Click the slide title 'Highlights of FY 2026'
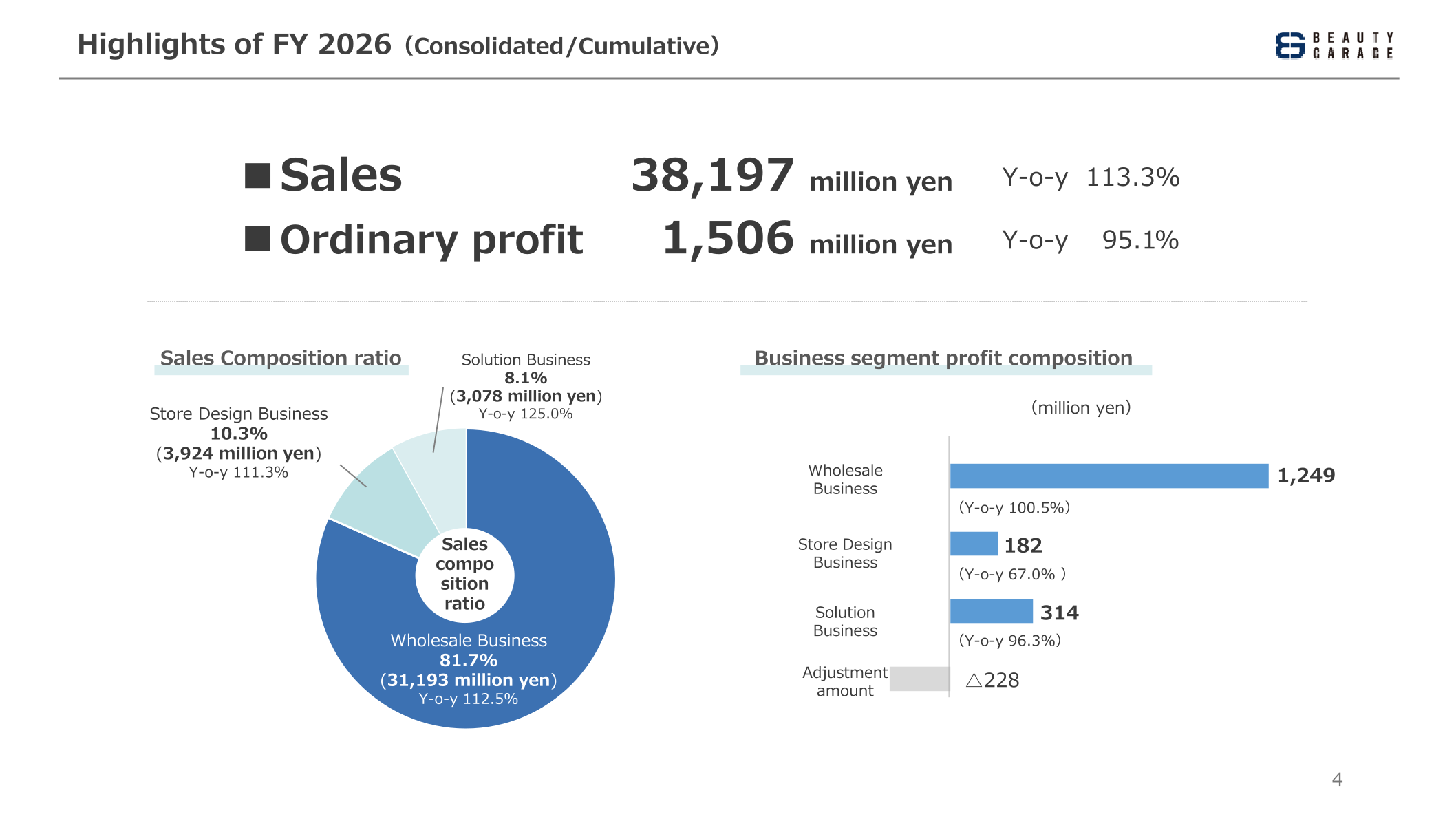Screen dimensions: 1456x819 click(x=234, y=45)
